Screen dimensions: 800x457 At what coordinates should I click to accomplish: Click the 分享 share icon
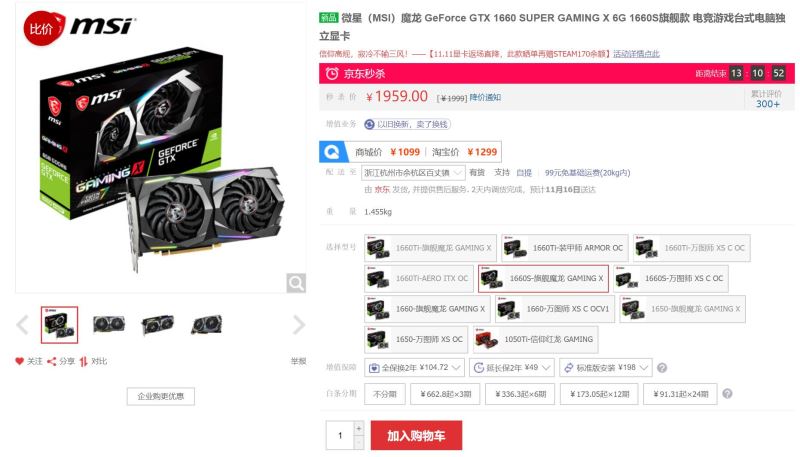[52, 362]
